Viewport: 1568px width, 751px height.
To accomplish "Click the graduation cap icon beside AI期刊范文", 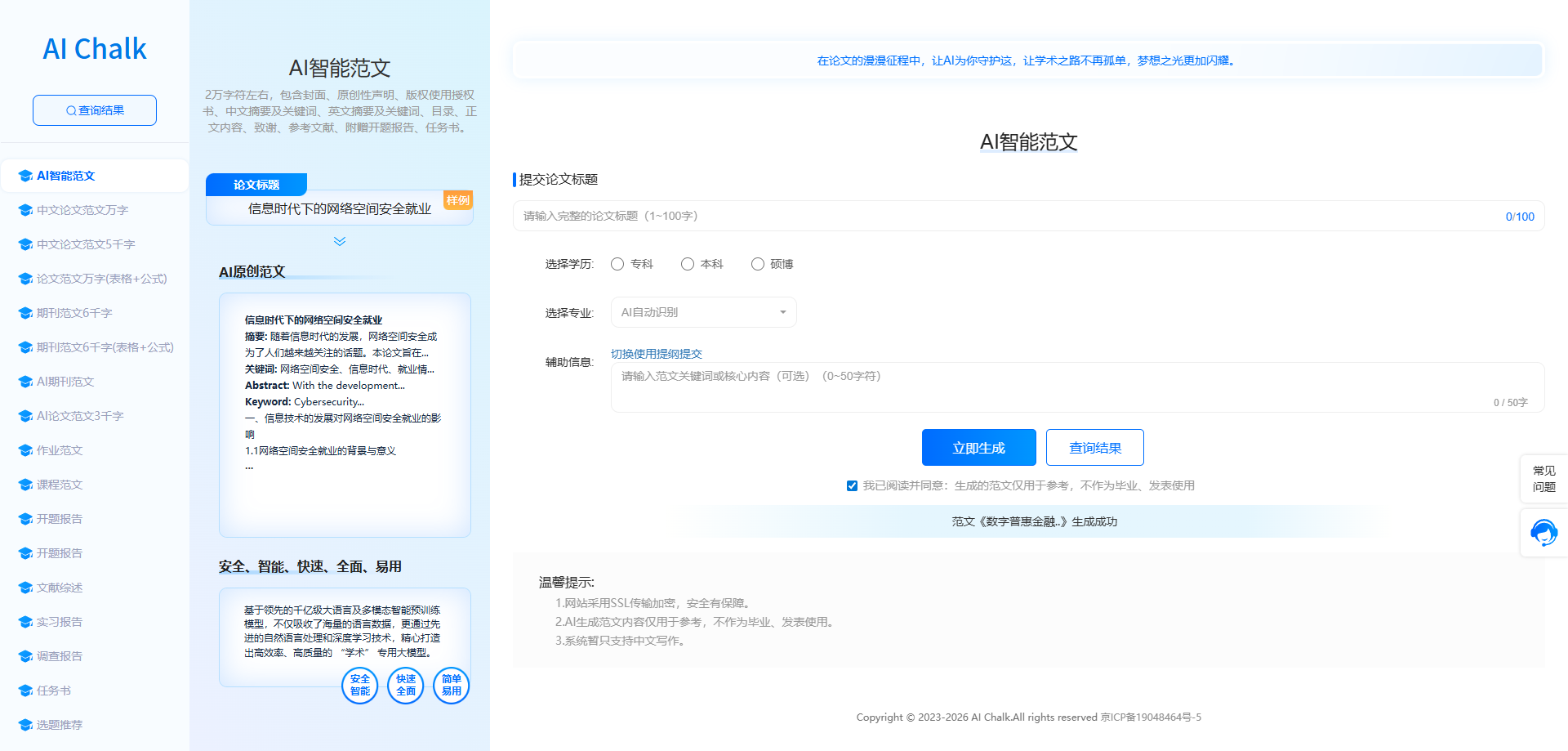I will (25, 382).
